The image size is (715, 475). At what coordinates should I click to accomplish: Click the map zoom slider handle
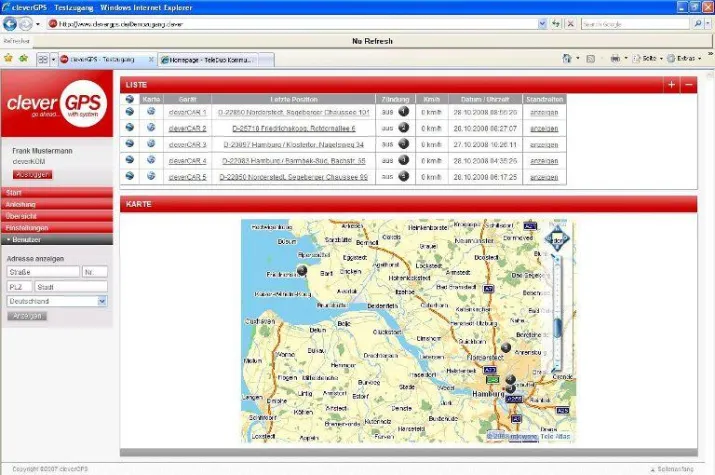(557, 327)
